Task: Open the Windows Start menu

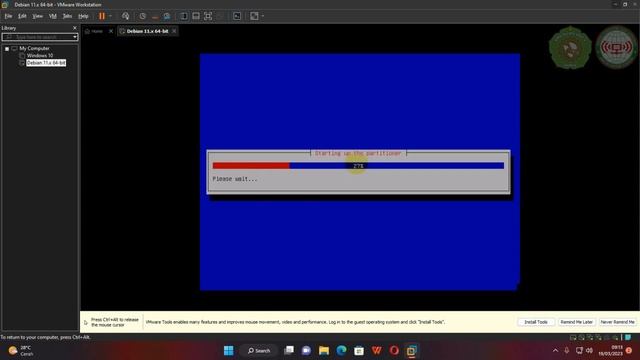Action: coord(229,350)
